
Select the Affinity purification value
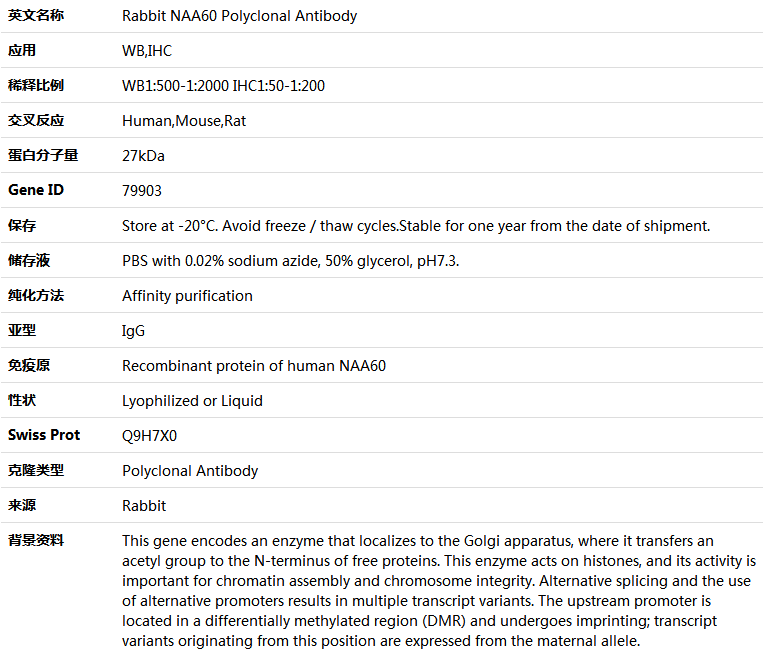(x=187, y=296)
